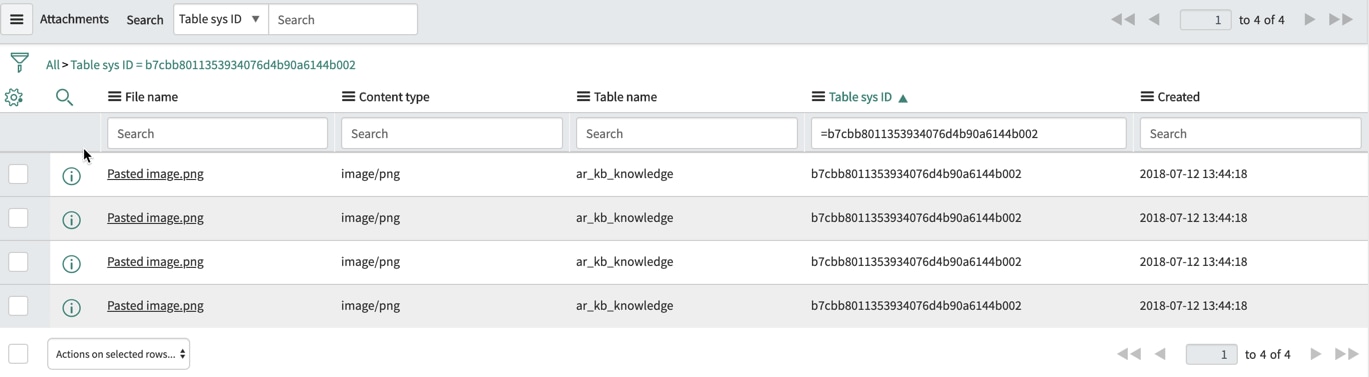1369x377 pixels.
Task: Open Pasted image.png in the fourth row
Action: coord(155,306)
